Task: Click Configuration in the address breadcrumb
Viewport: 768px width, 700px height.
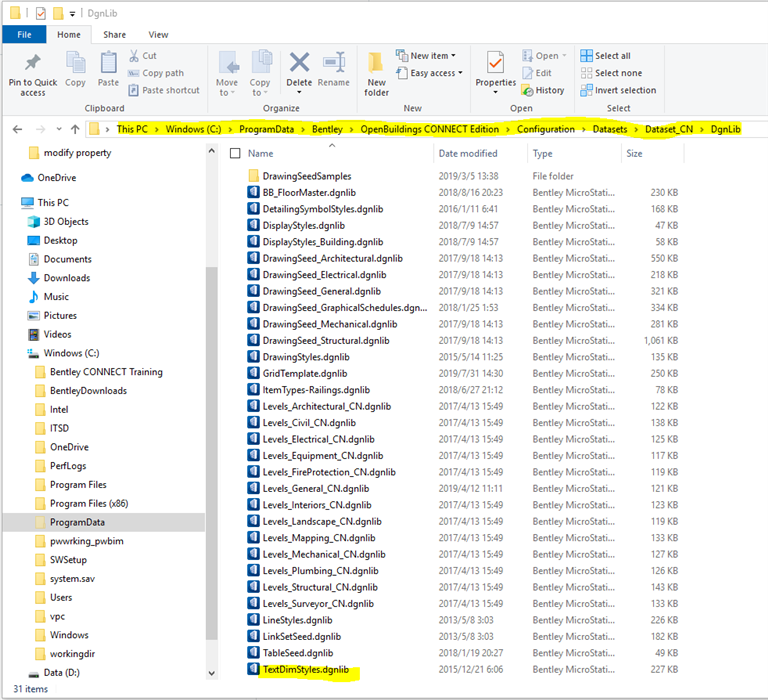Action: pos(546,129)
